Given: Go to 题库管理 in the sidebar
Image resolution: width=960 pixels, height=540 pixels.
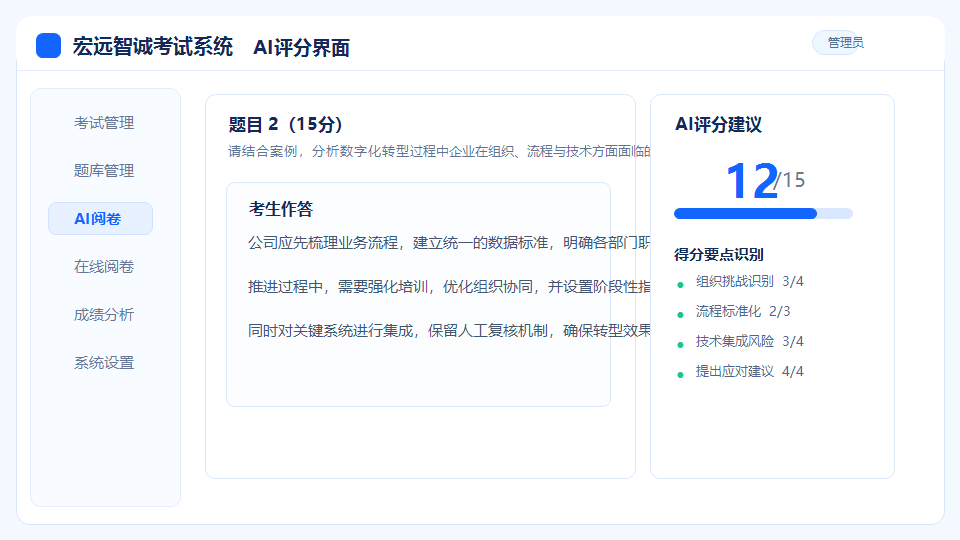Looking at the screenshot, I should 104,171.
